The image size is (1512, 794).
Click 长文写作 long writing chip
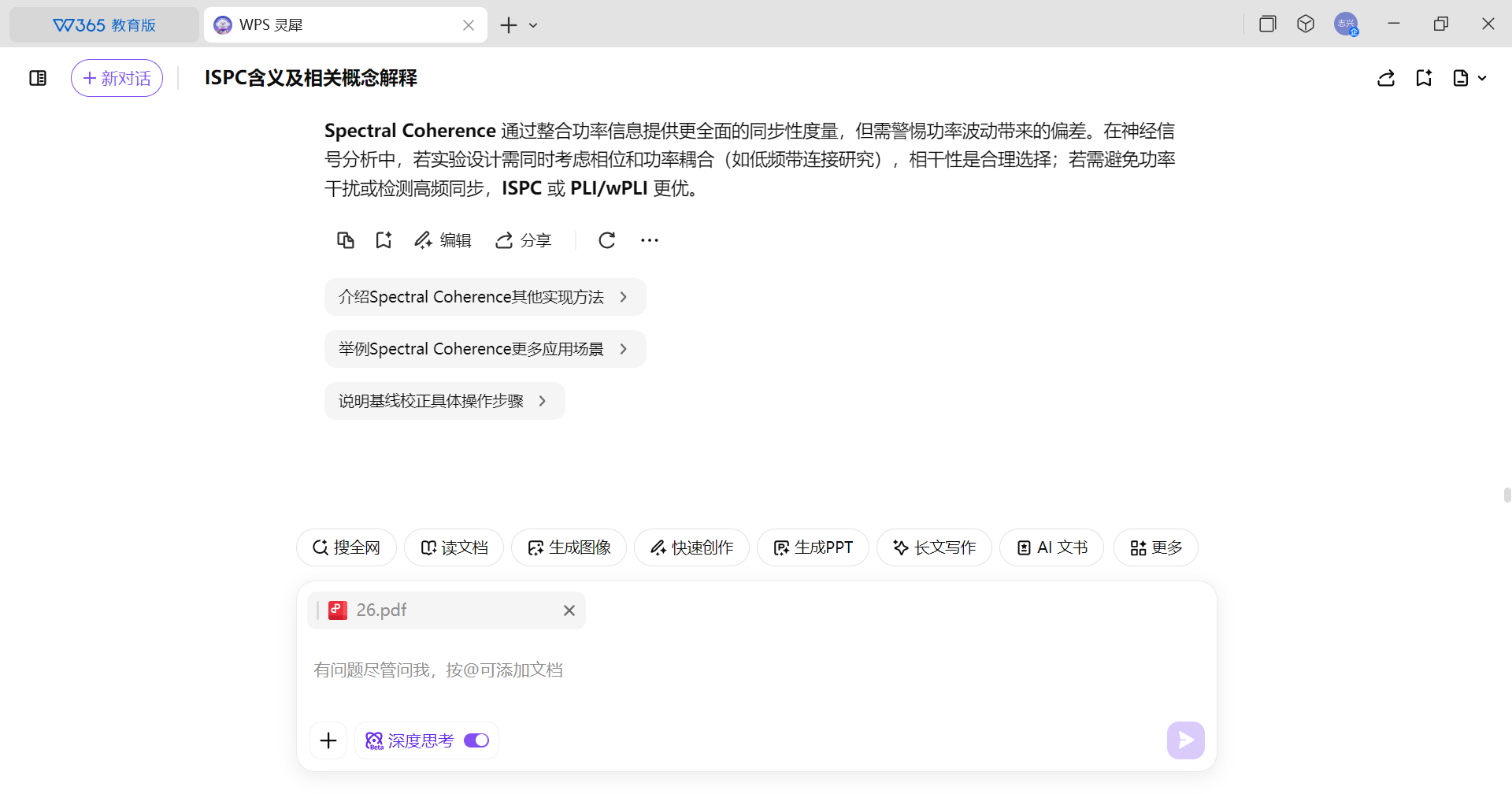coord(934,547)
